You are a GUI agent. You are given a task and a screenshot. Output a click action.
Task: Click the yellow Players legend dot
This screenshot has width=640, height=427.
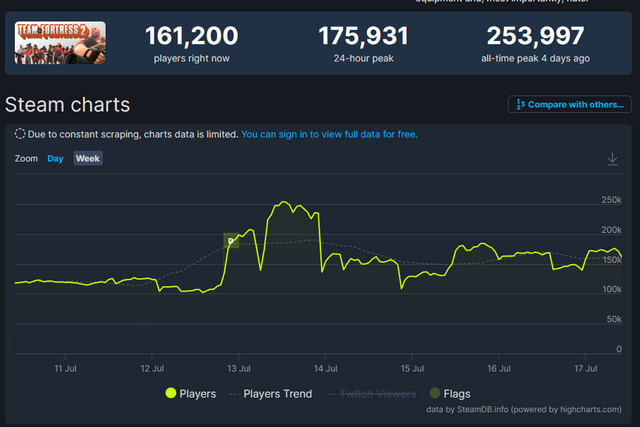[x=171, y=394]
